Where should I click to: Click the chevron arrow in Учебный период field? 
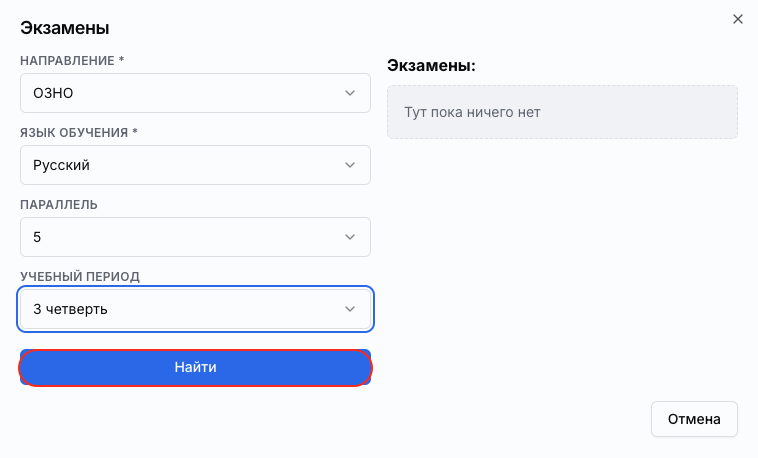350,309
